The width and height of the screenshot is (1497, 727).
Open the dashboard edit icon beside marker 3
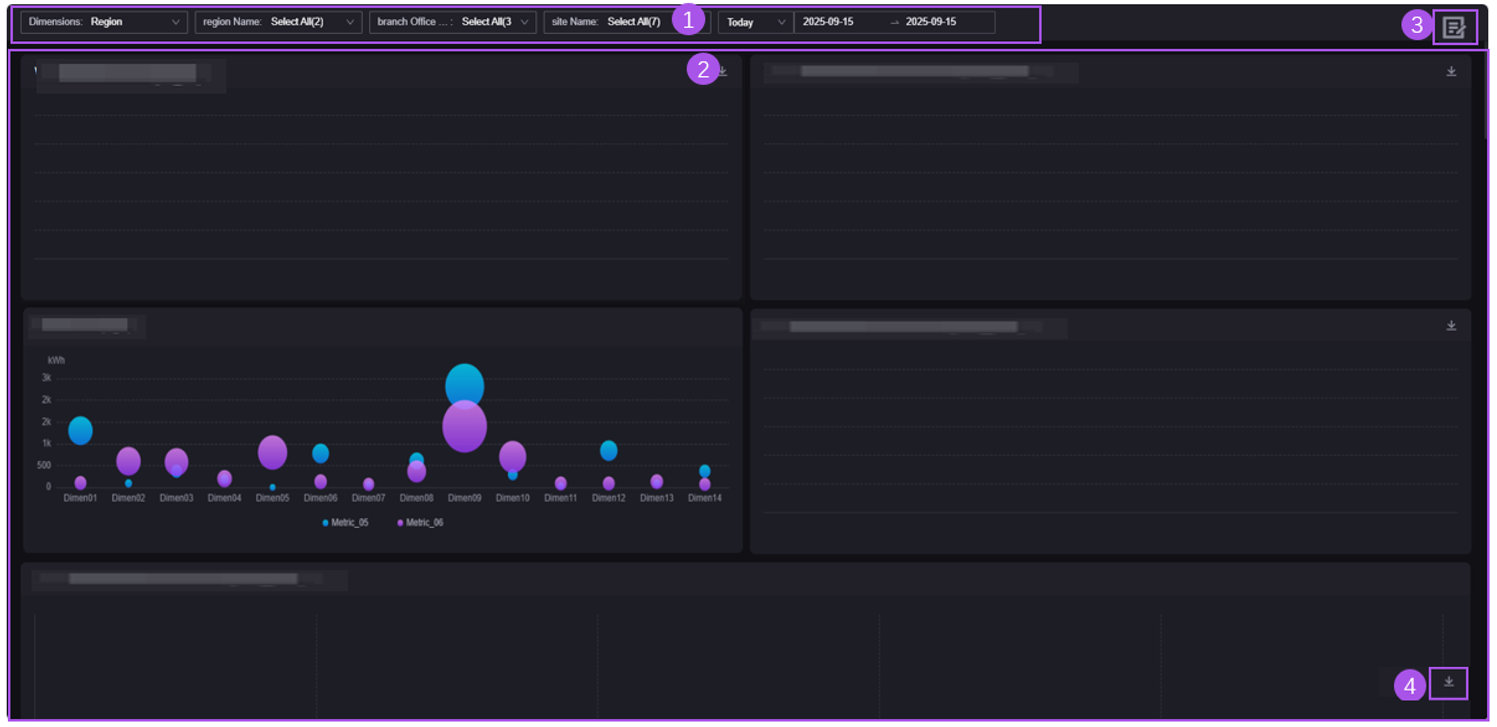click(x=1454, y=28)
